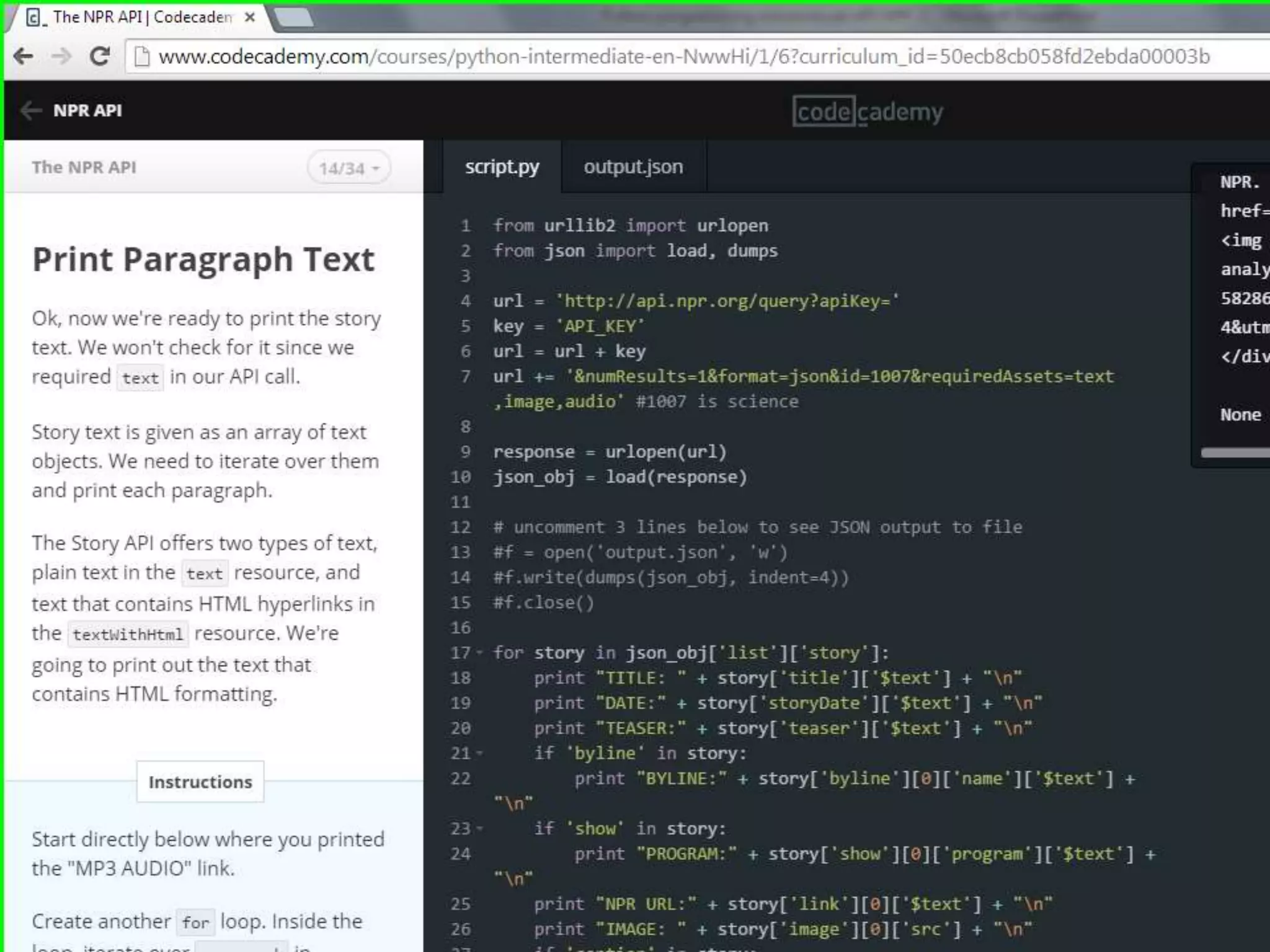Click line 25 print "NPR URL:" statement
The width and height of the screenshot is (1270, 952).
click(793, 904)
